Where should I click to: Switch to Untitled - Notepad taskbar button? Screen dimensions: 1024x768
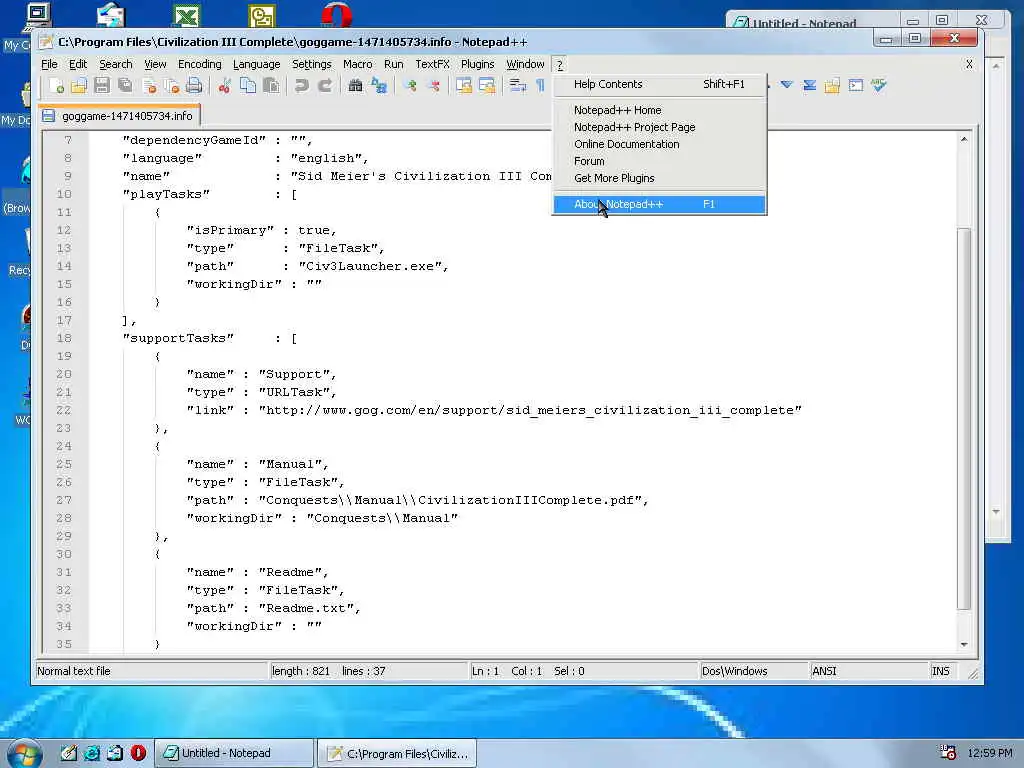[234, 753]
